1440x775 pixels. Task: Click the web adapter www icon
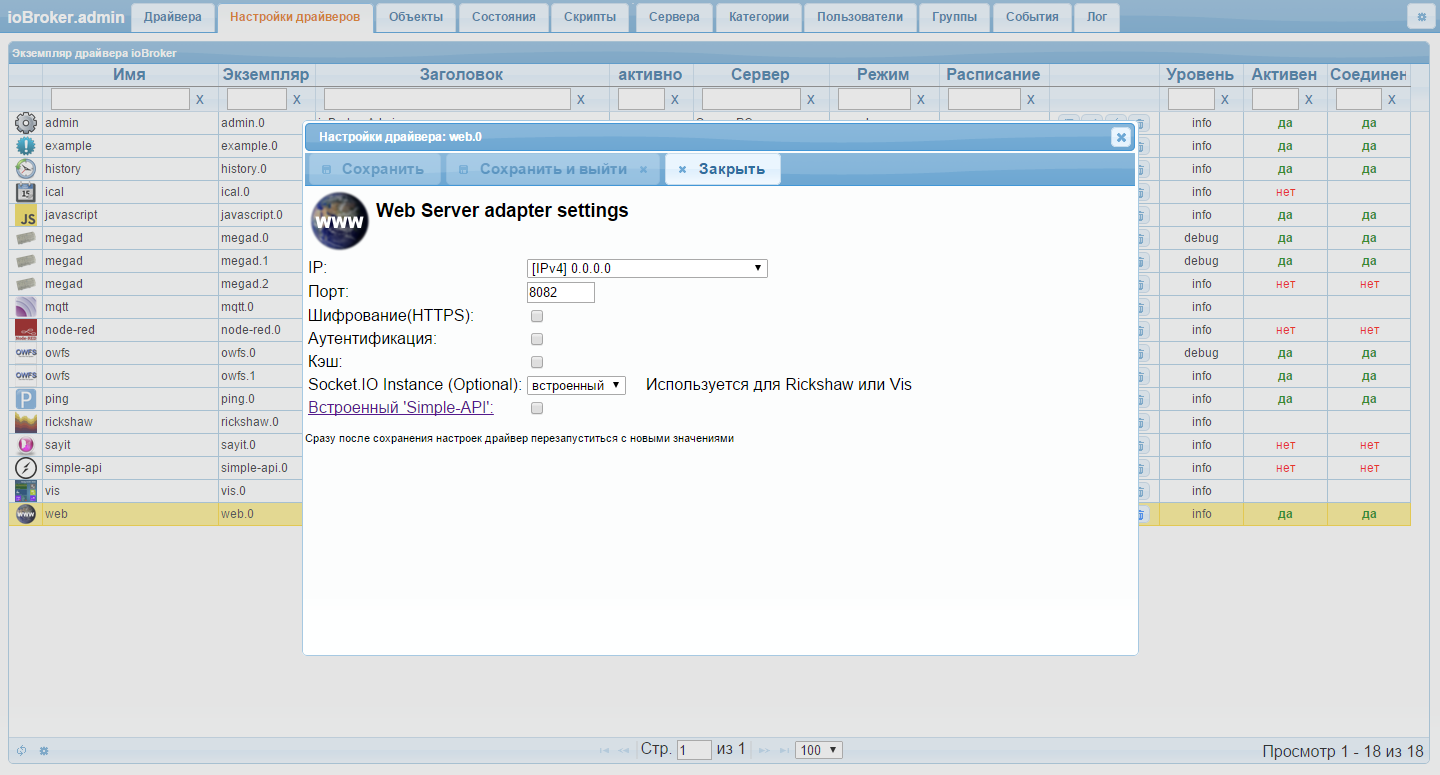point(26,514)
